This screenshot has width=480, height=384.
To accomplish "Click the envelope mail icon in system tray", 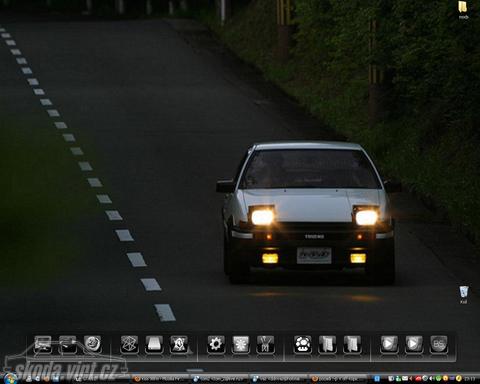I will [x=405, y=378].
